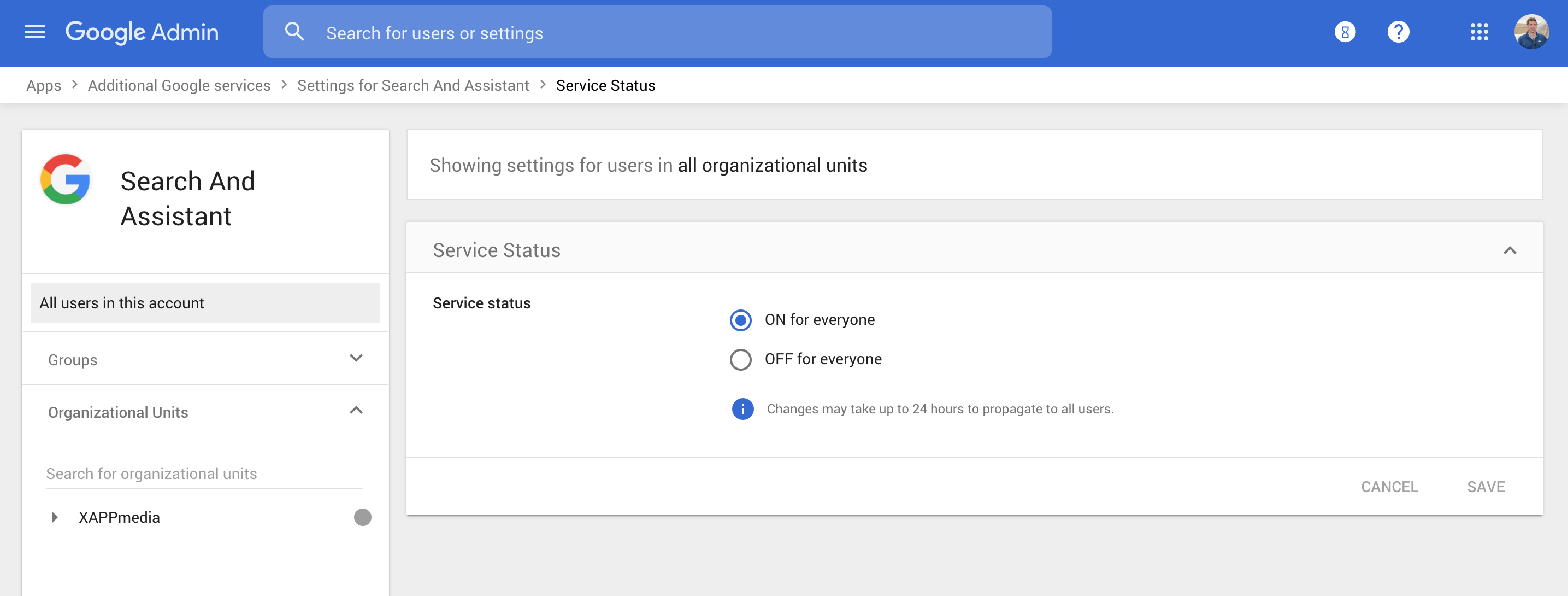Open the Google apps grid
1568x596 pixels.
point(1478,32)
